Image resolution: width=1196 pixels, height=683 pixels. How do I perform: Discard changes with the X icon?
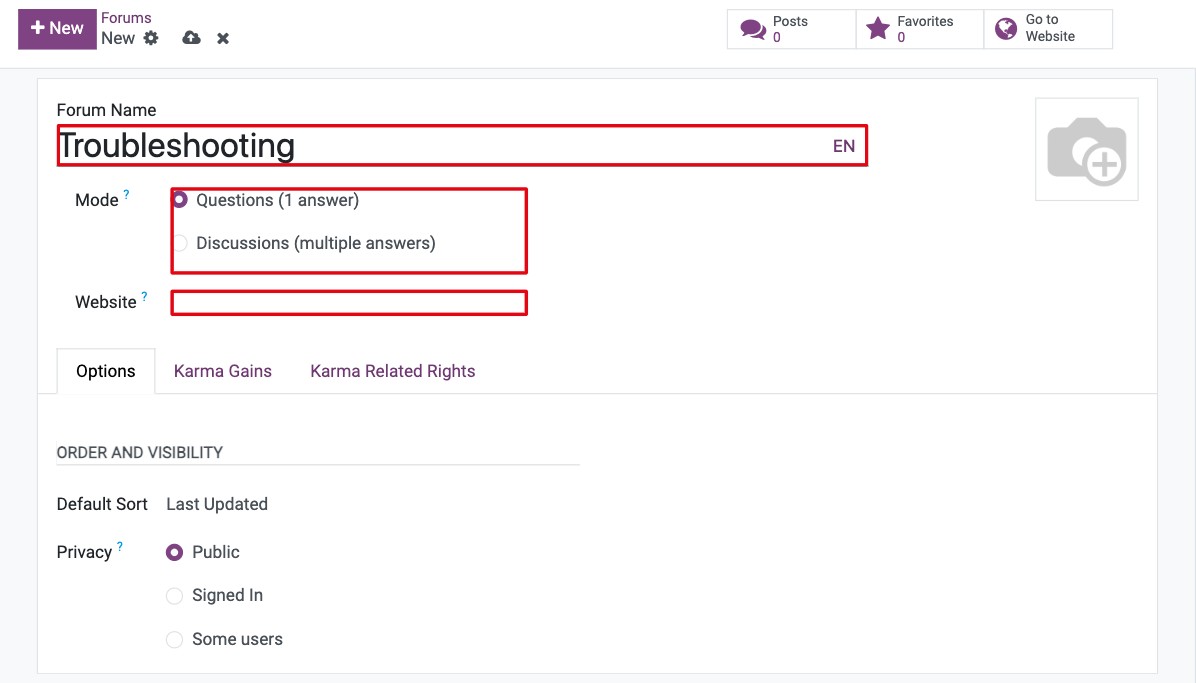[x=223, y=38]
